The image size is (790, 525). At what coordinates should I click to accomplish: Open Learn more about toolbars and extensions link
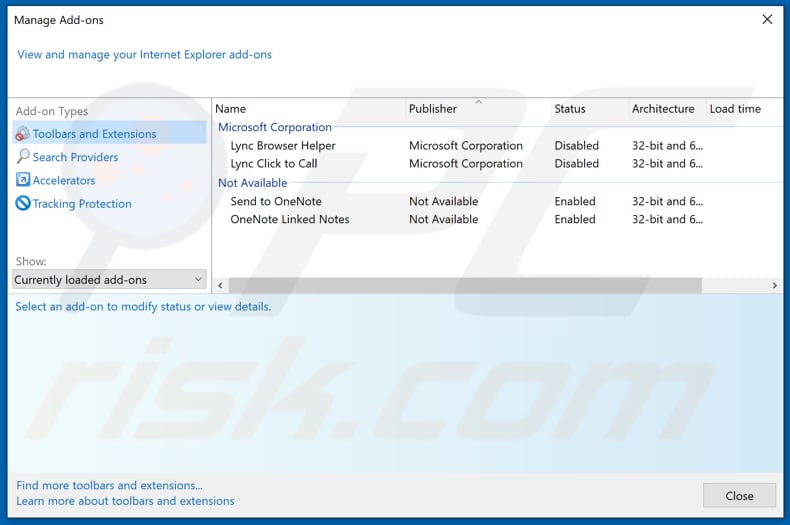pyautogui.click(x=125, y=501)
